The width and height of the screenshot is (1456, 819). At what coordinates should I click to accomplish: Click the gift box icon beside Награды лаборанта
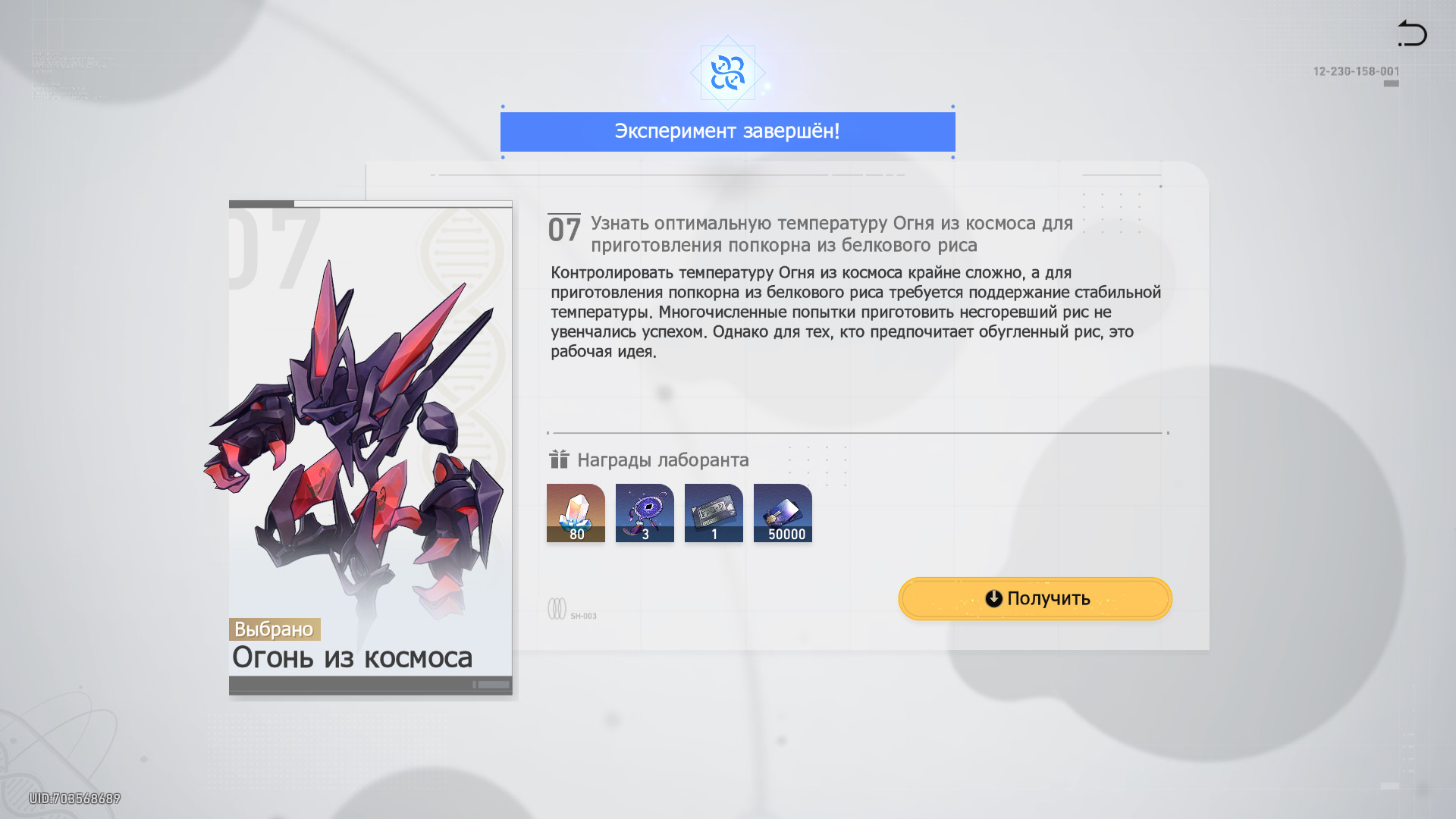559,459
